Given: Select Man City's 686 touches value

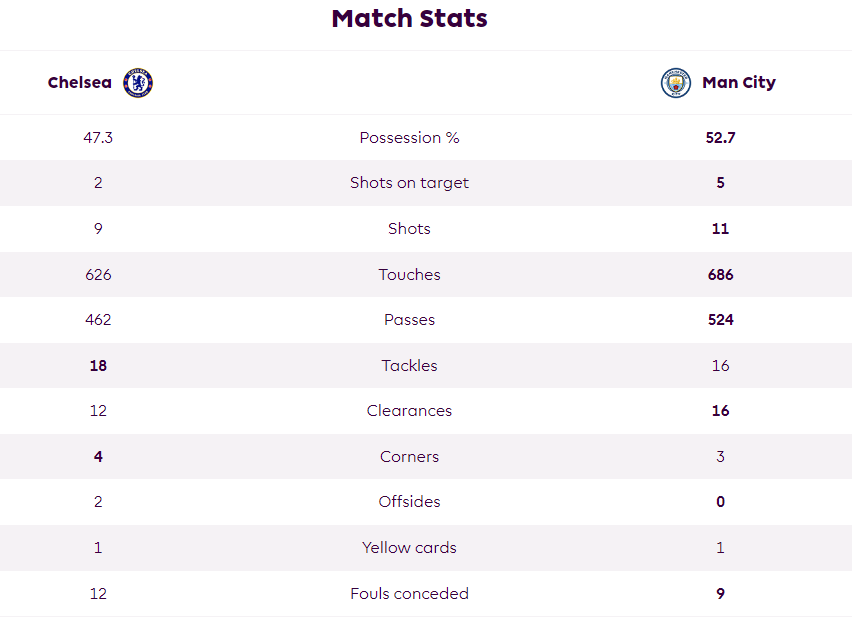Looking at the screenshot, I should point(721,274).
